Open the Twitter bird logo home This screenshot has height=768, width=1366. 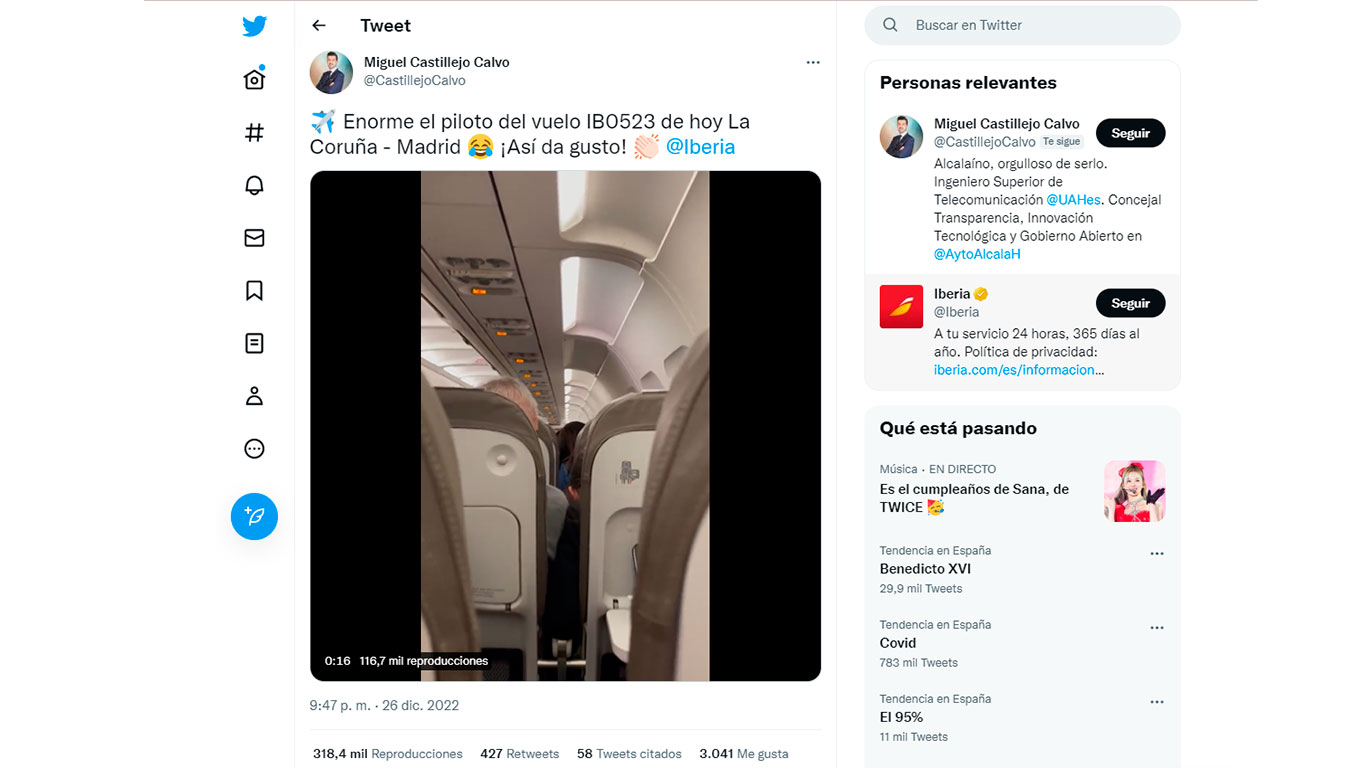[255, 26]
